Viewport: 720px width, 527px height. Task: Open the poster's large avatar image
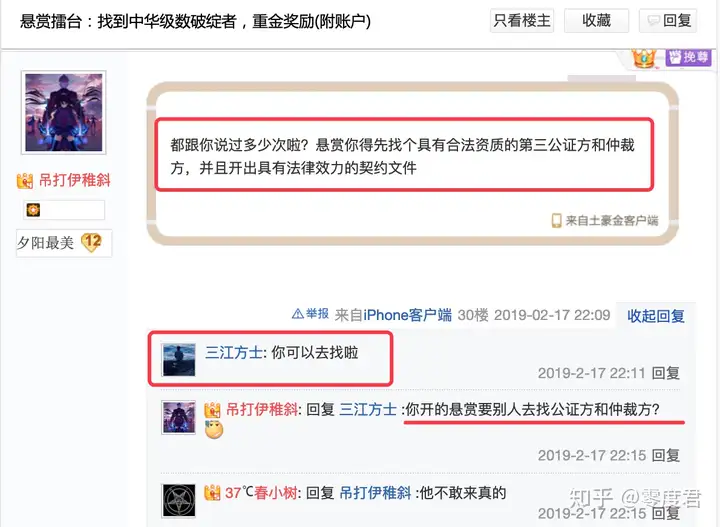coord(63,112)
